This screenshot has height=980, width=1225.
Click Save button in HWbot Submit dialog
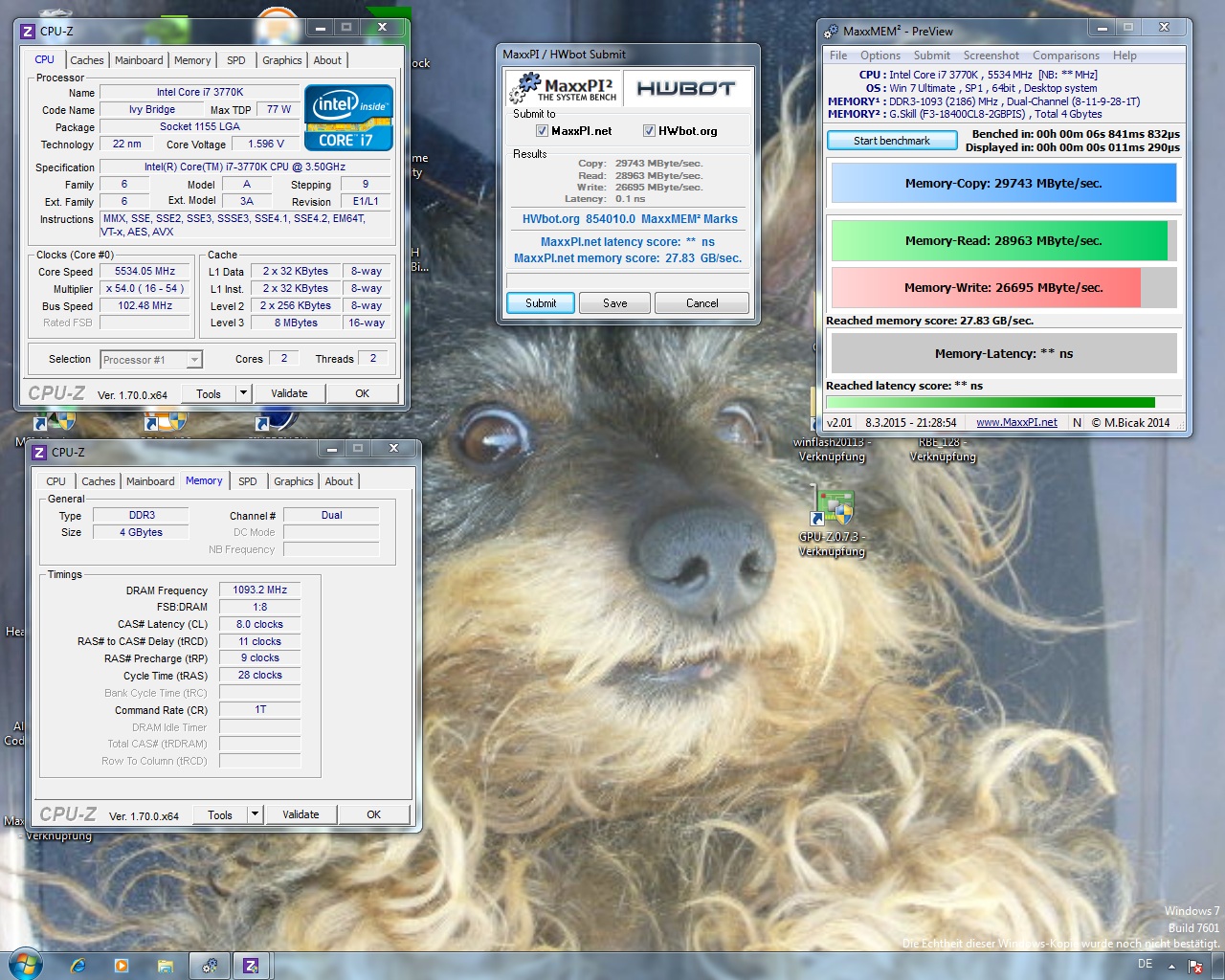coord(615,303)
